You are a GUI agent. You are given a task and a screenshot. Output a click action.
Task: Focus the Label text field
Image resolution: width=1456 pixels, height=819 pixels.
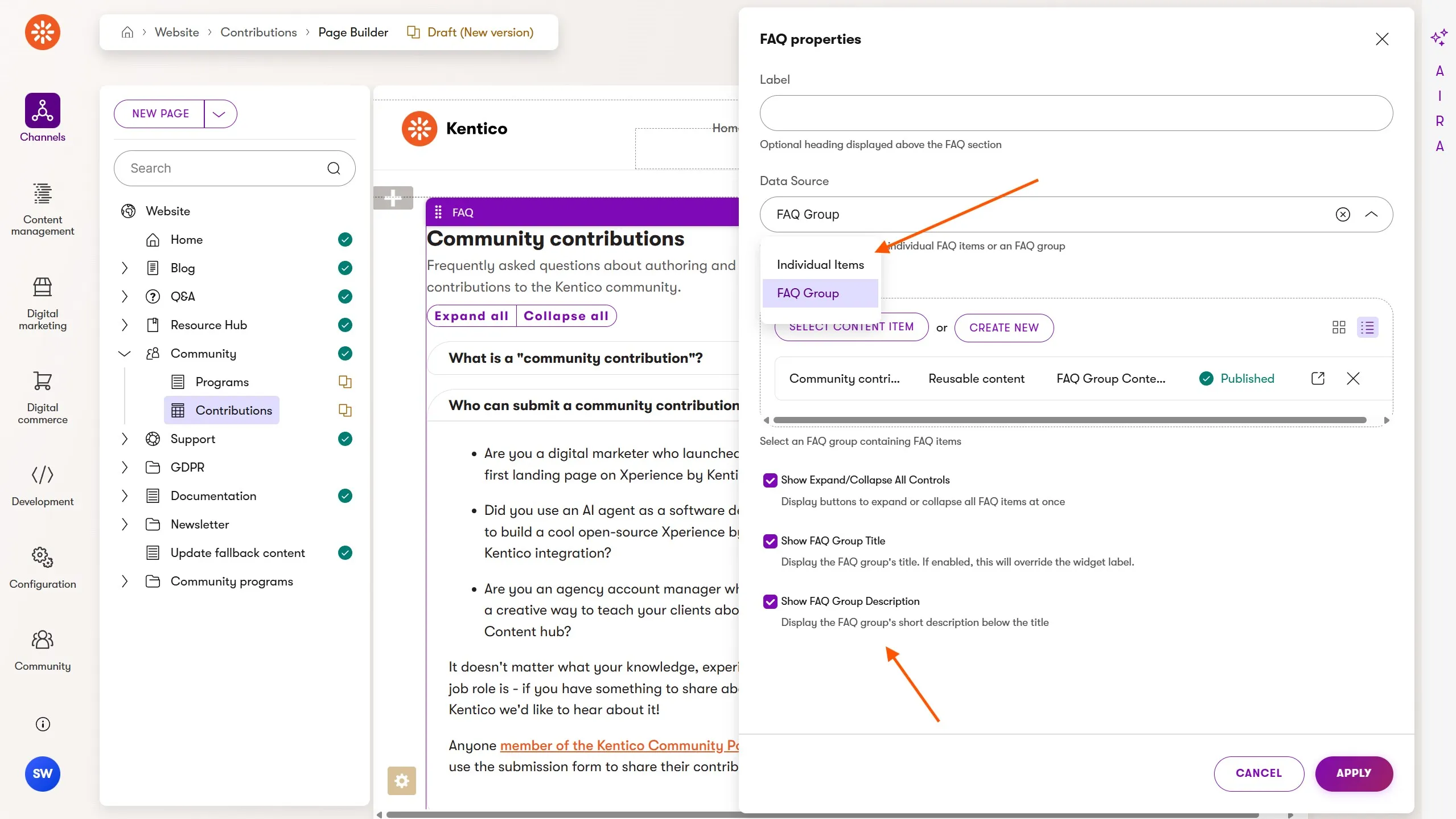click(1076, 113)
